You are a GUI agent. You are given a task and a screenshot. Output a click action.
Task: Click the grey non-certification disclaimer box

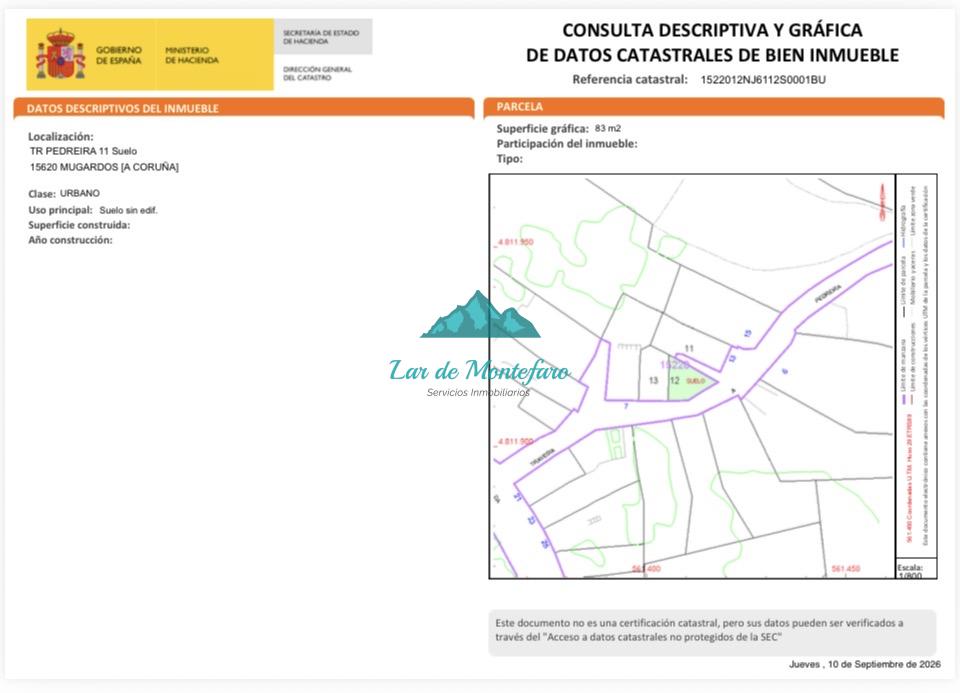712,632
